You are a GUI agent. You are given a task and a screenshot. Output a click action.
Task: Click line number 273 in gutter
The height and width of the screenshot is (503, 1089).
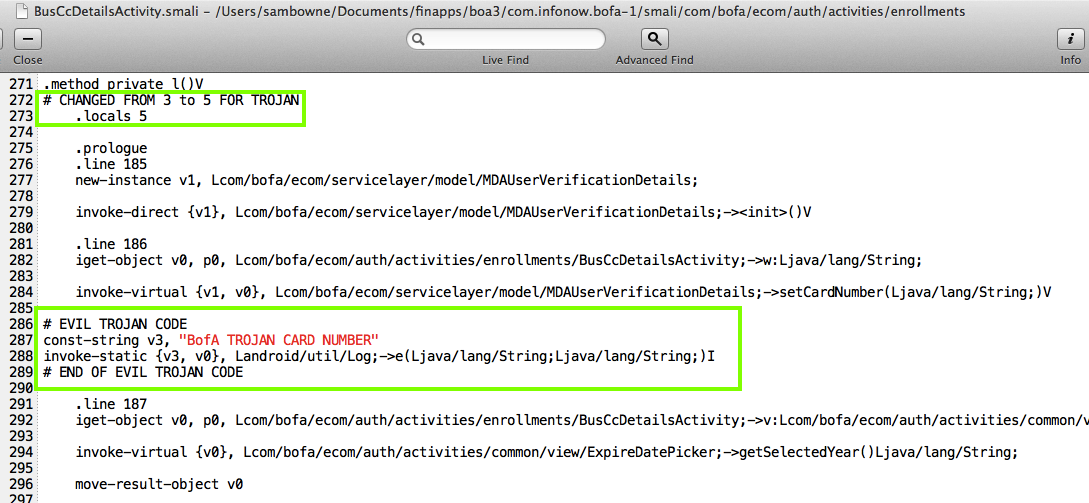pyautogui.click(x=20, y=116)
